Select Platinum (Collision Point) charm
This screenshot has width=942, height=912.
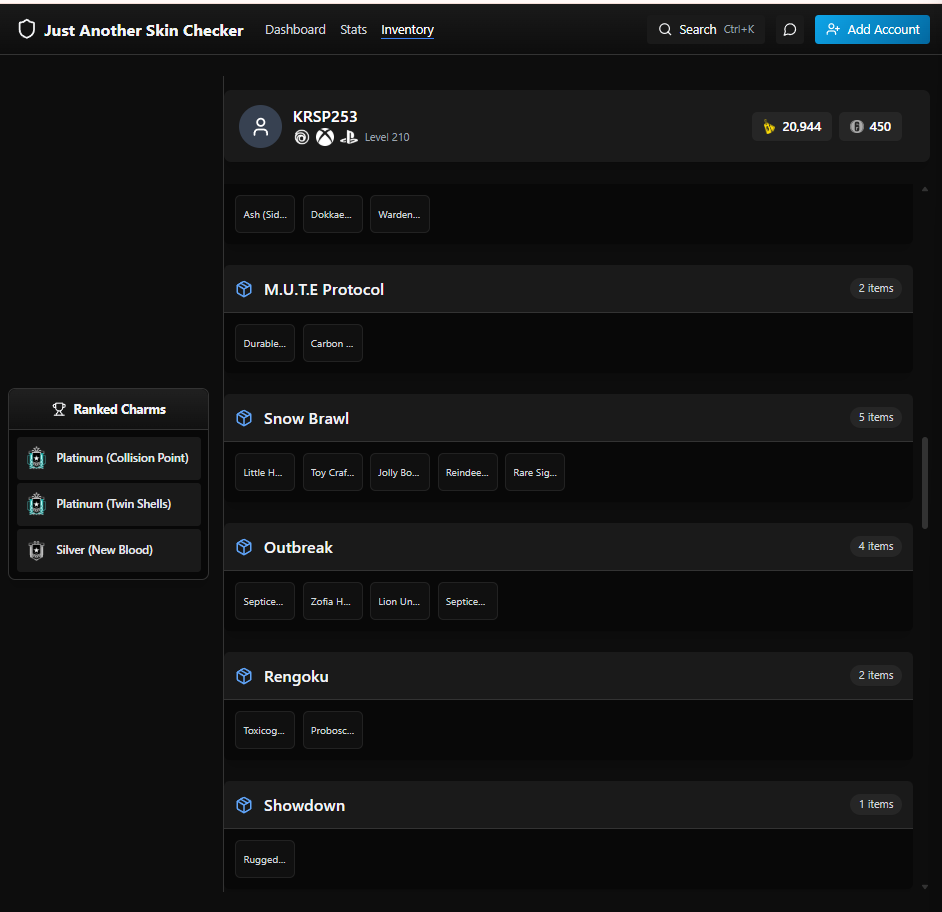pyautogui.click(x=109, y=458)
